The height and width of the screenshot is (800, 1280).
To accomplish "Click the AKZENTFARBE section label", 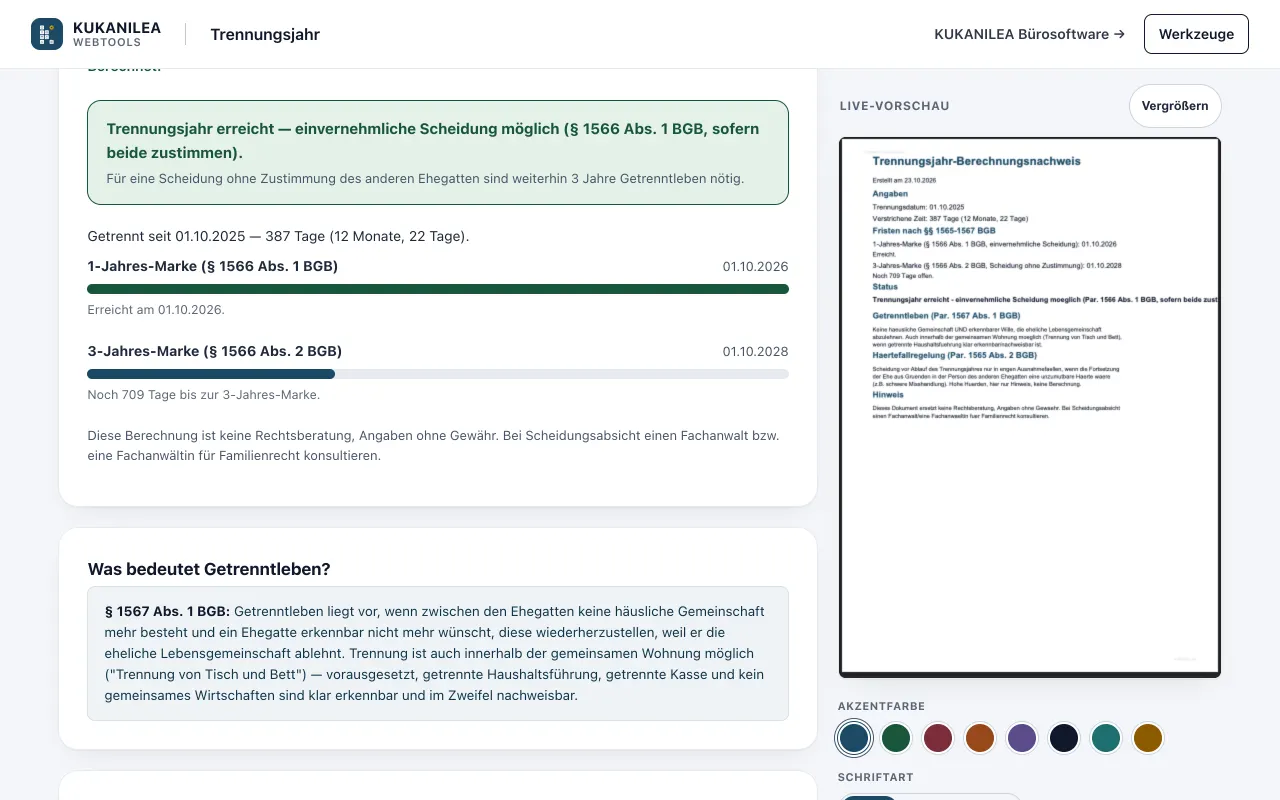I will [881, 706].
